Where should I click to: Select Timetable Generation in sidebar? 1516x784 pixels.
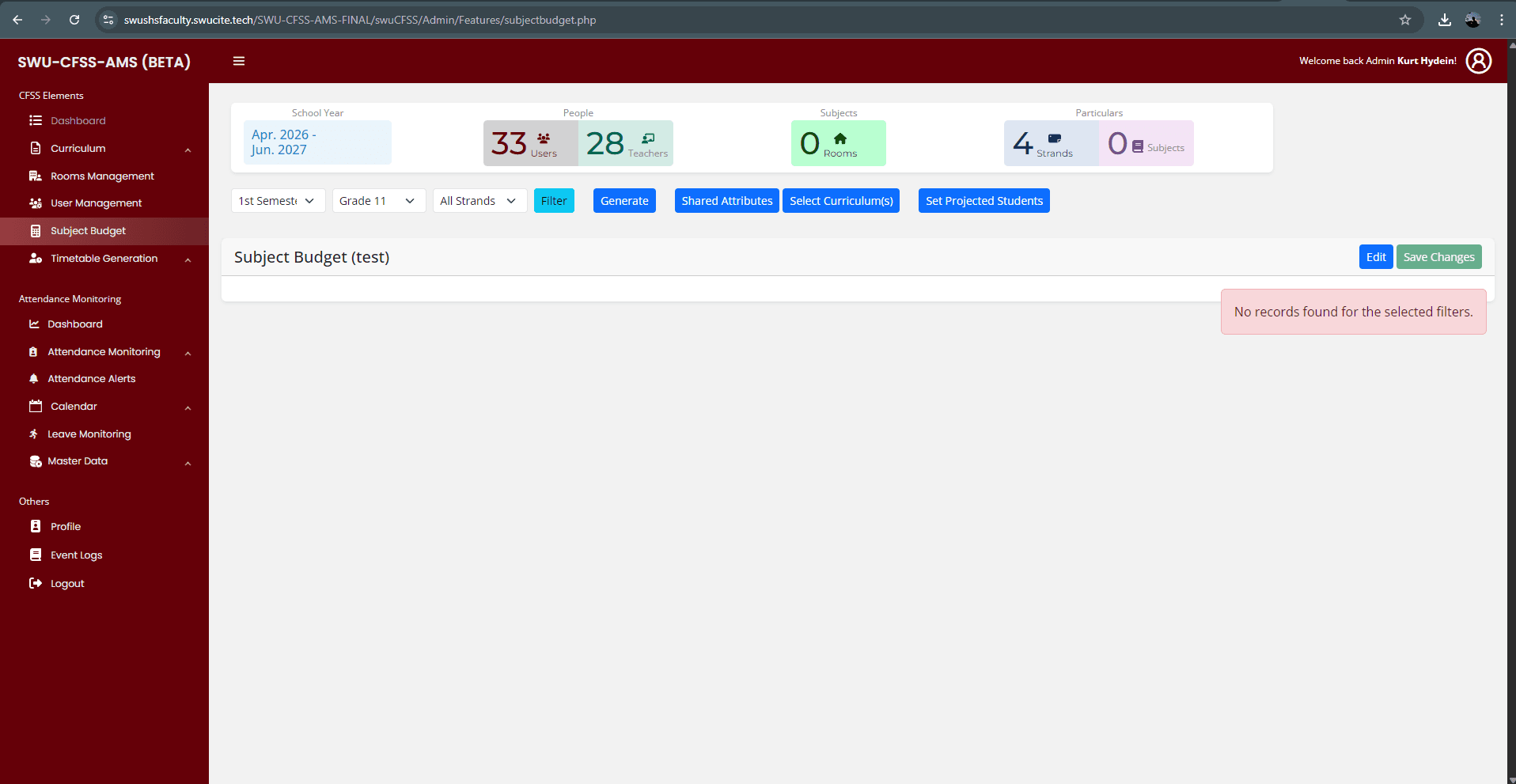(x=103, y=258)
